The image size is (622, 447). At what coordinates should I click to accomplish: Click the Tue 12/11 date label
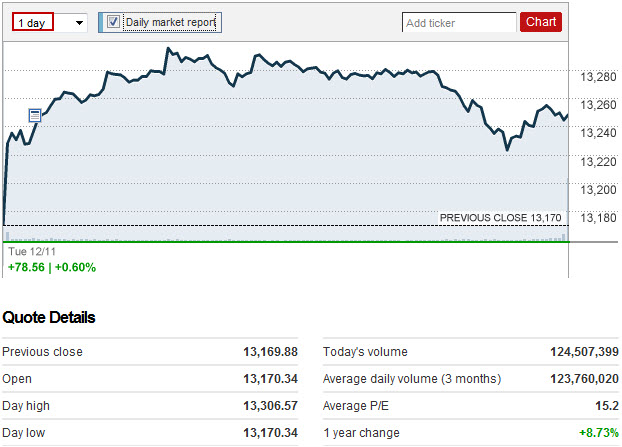click(32, 251)
